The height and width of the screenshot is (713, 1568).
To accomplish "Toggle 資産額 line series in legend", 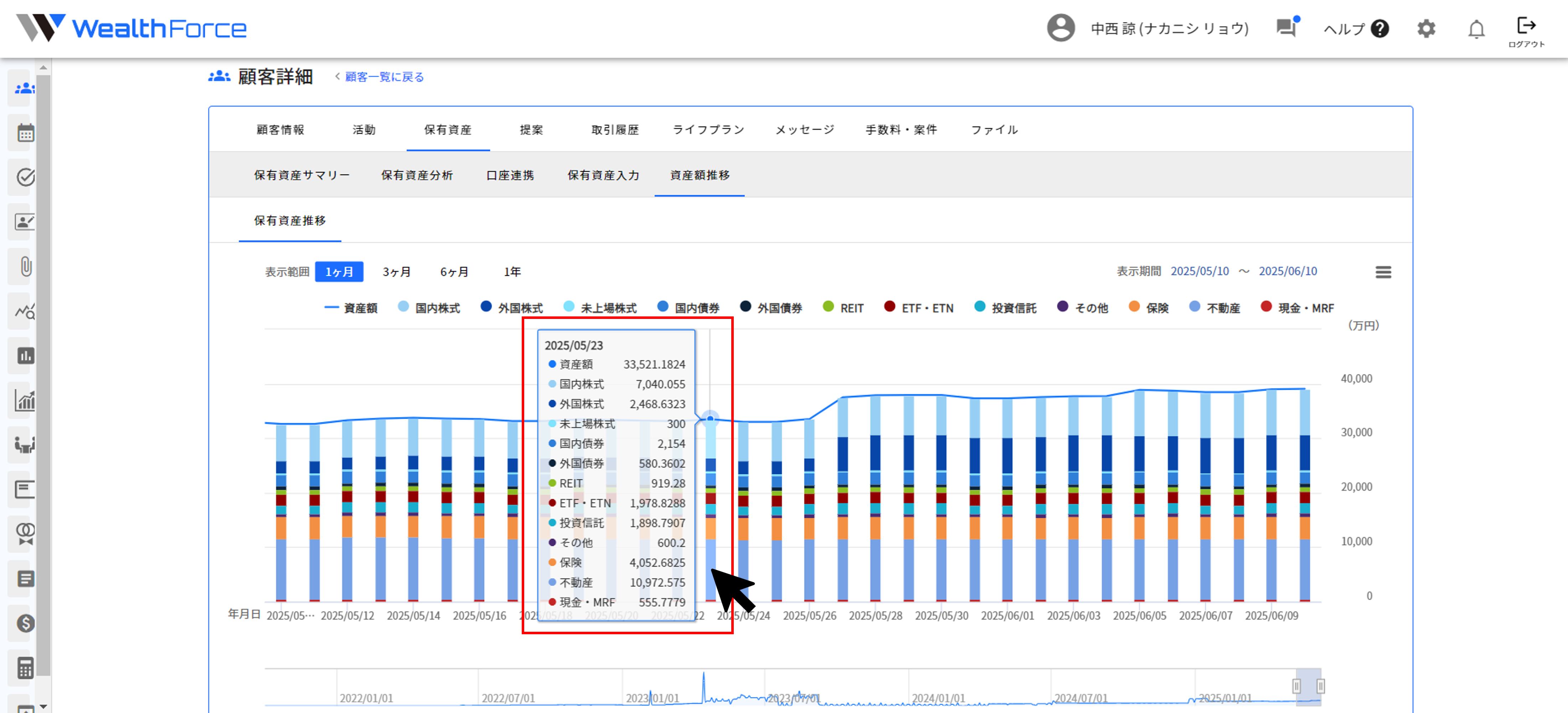I will [351, 308].
